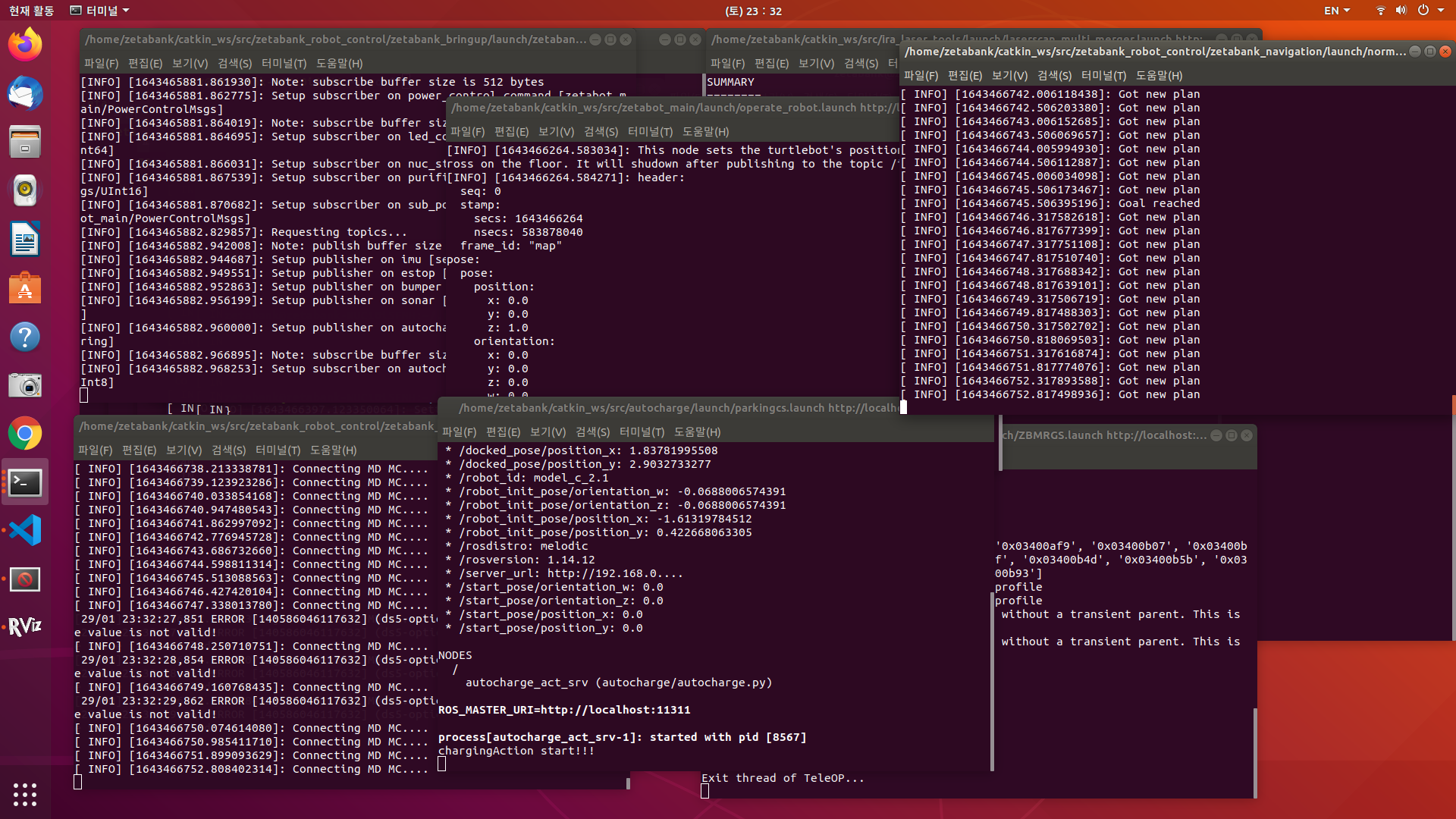Launch Google Chrome from dock
The image size is (1456, 819).
coord(25,434)
